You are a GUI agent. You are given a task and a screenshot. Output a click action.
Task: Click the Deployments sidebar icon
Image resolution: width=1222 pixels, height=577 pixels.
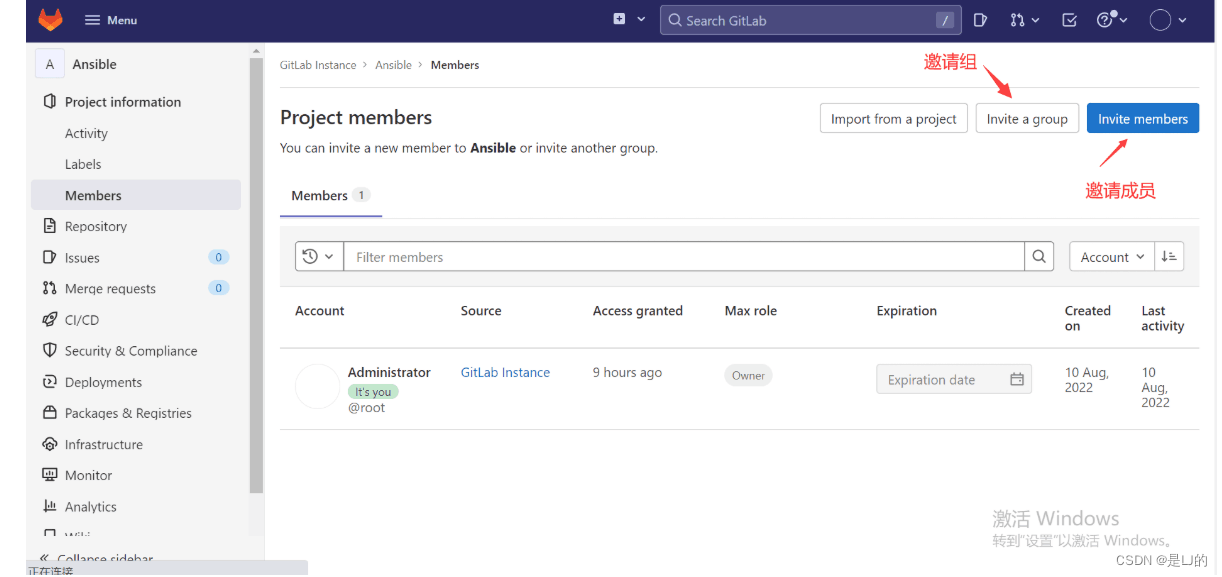(x=50, y=381)
